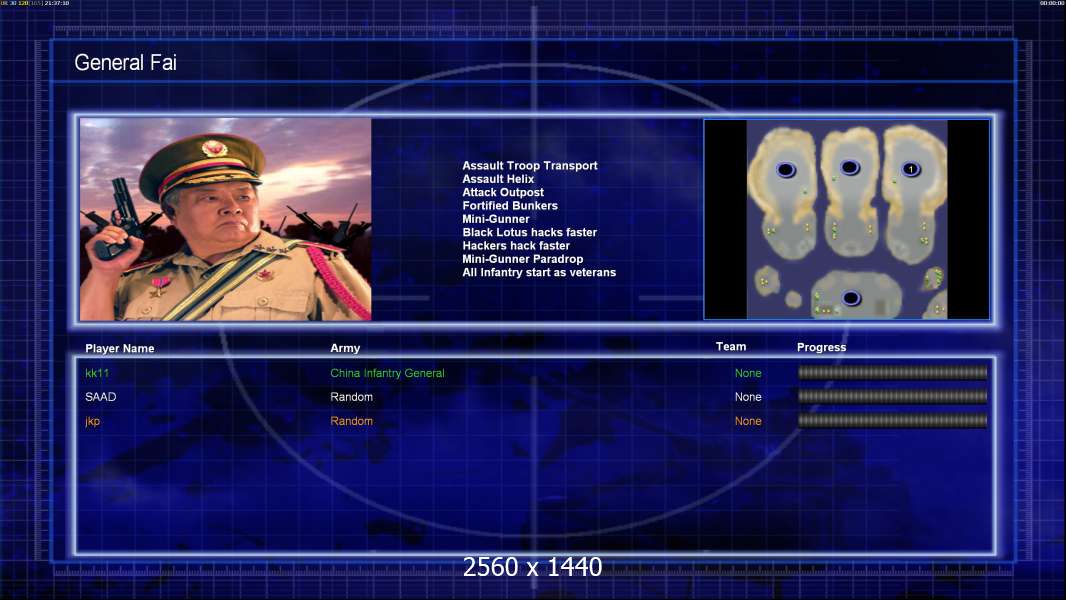Click the 'Player Name' column header

[x=120, y=348]
